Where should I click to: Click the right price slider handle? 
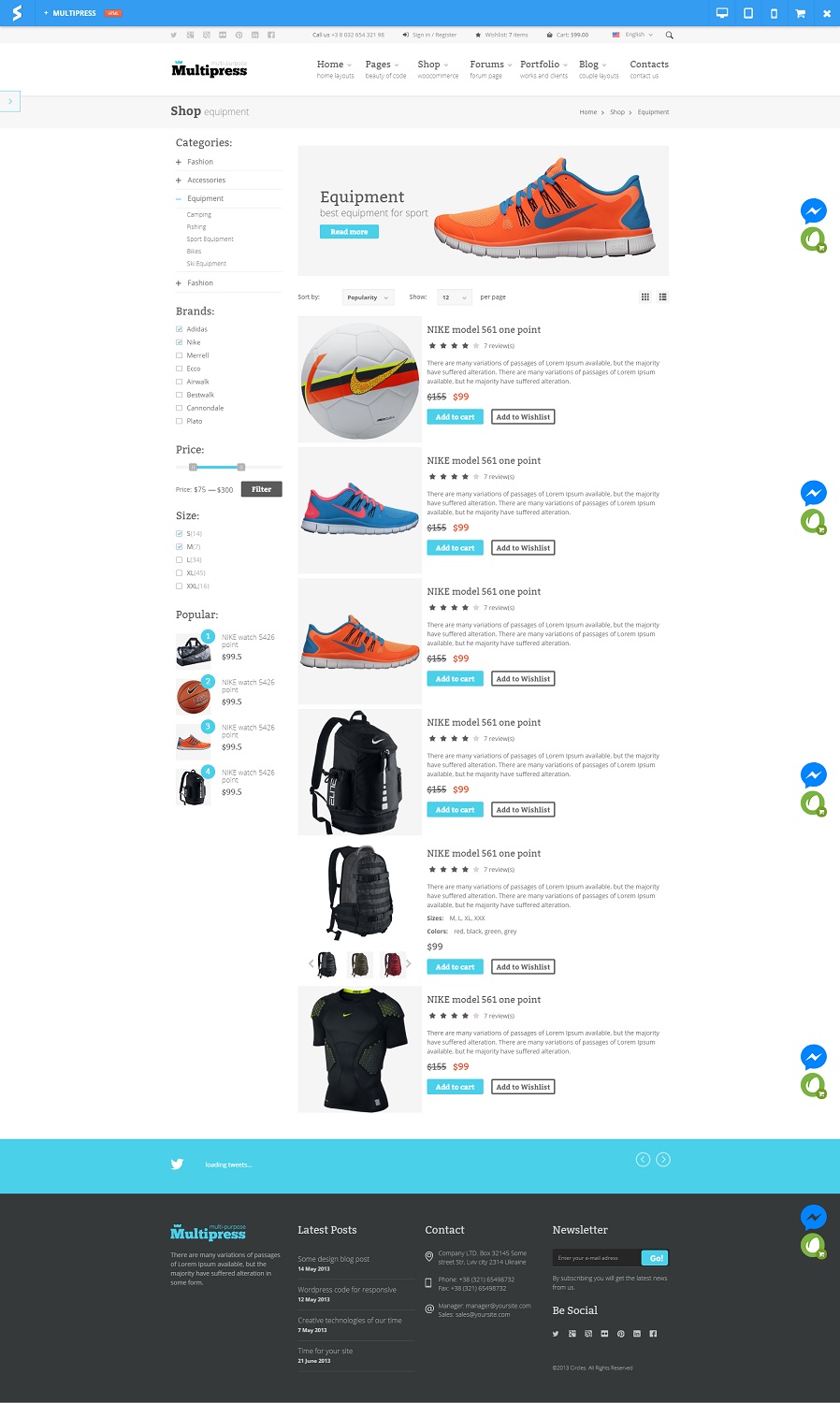tap(240, 467)
